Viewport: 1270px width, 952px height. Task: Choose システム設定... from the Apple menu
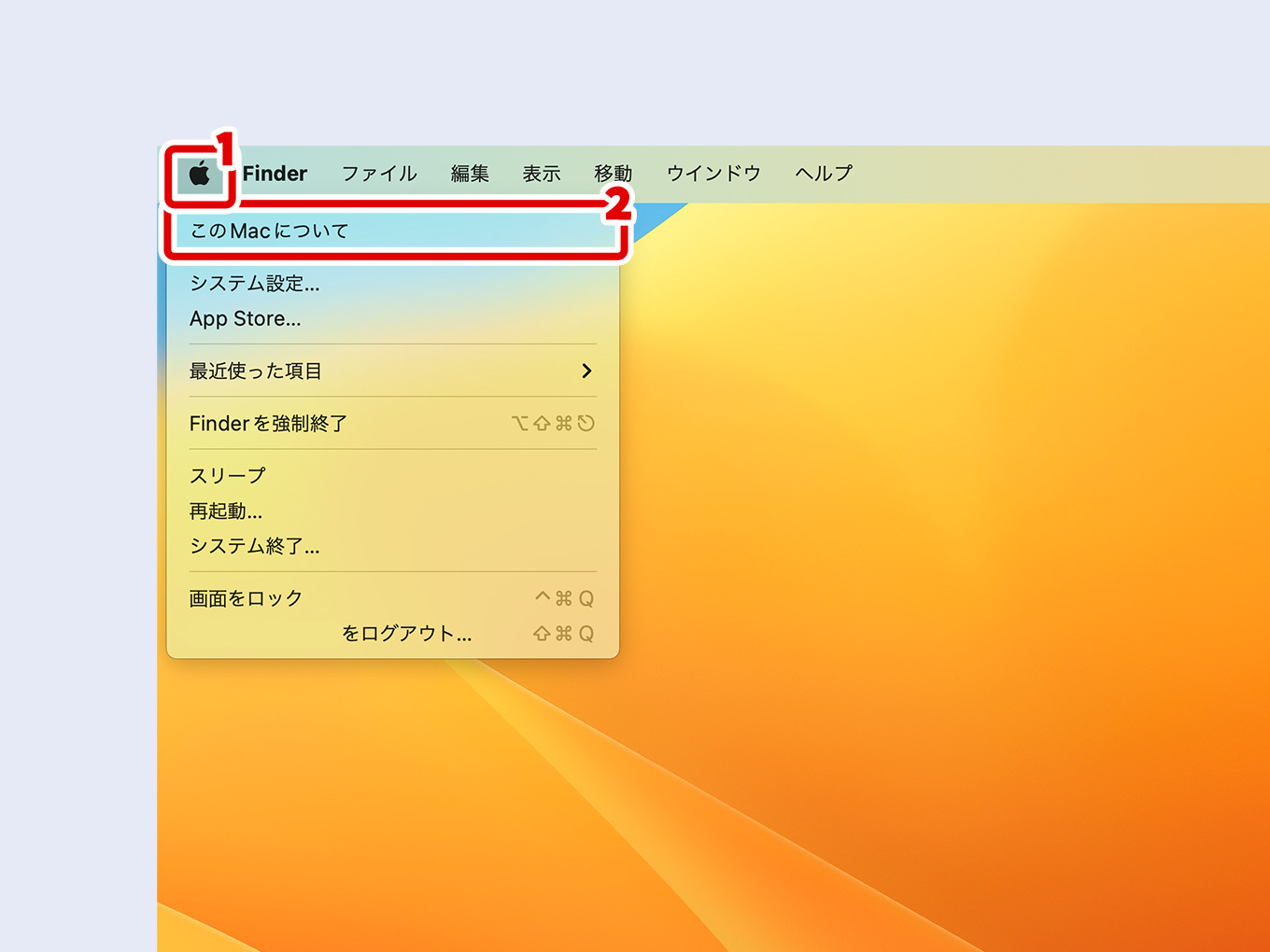[x=393, y=283]
